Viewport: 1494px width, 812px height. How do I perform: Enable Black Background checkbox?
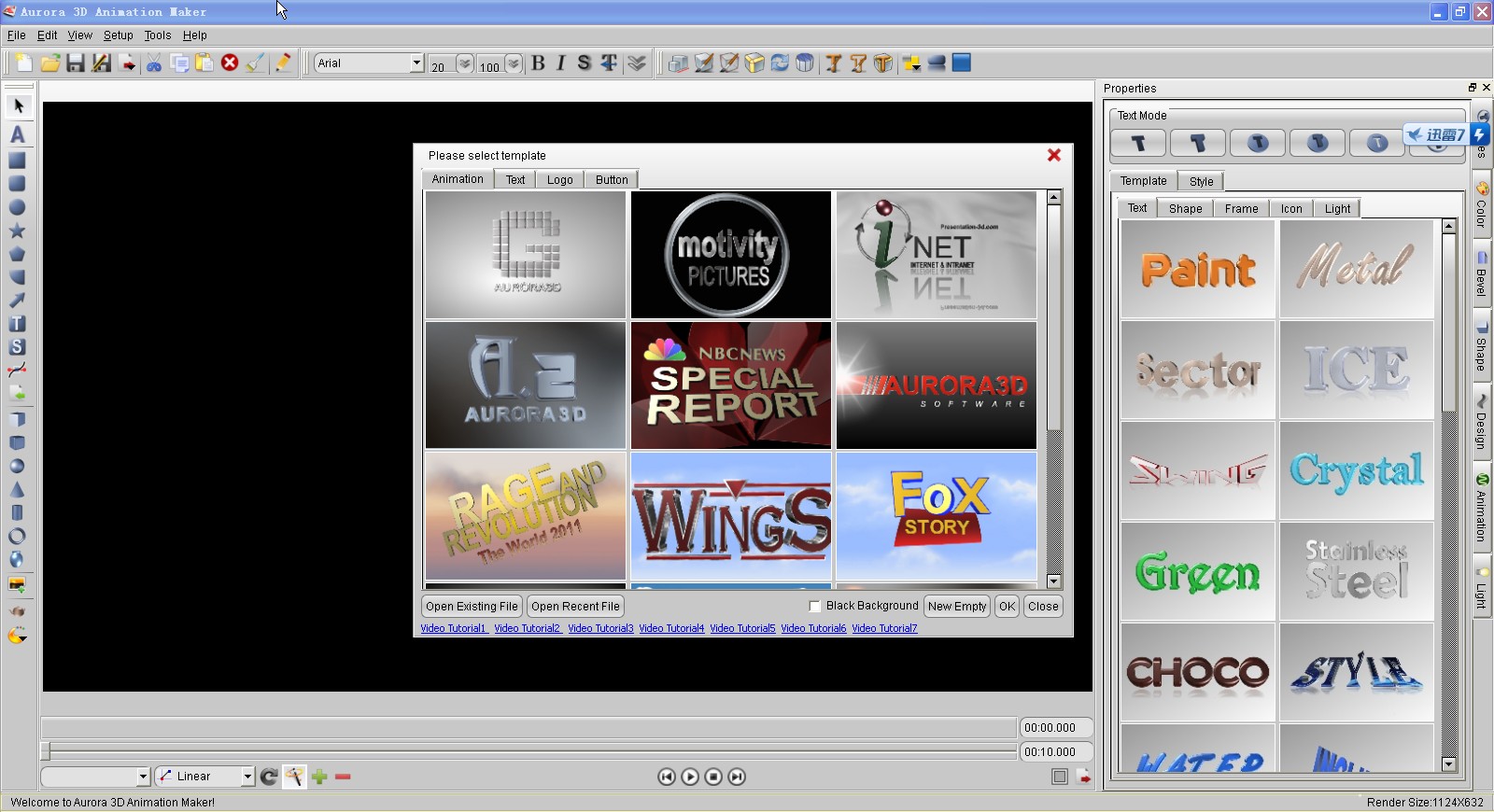(x=814, y=607)
